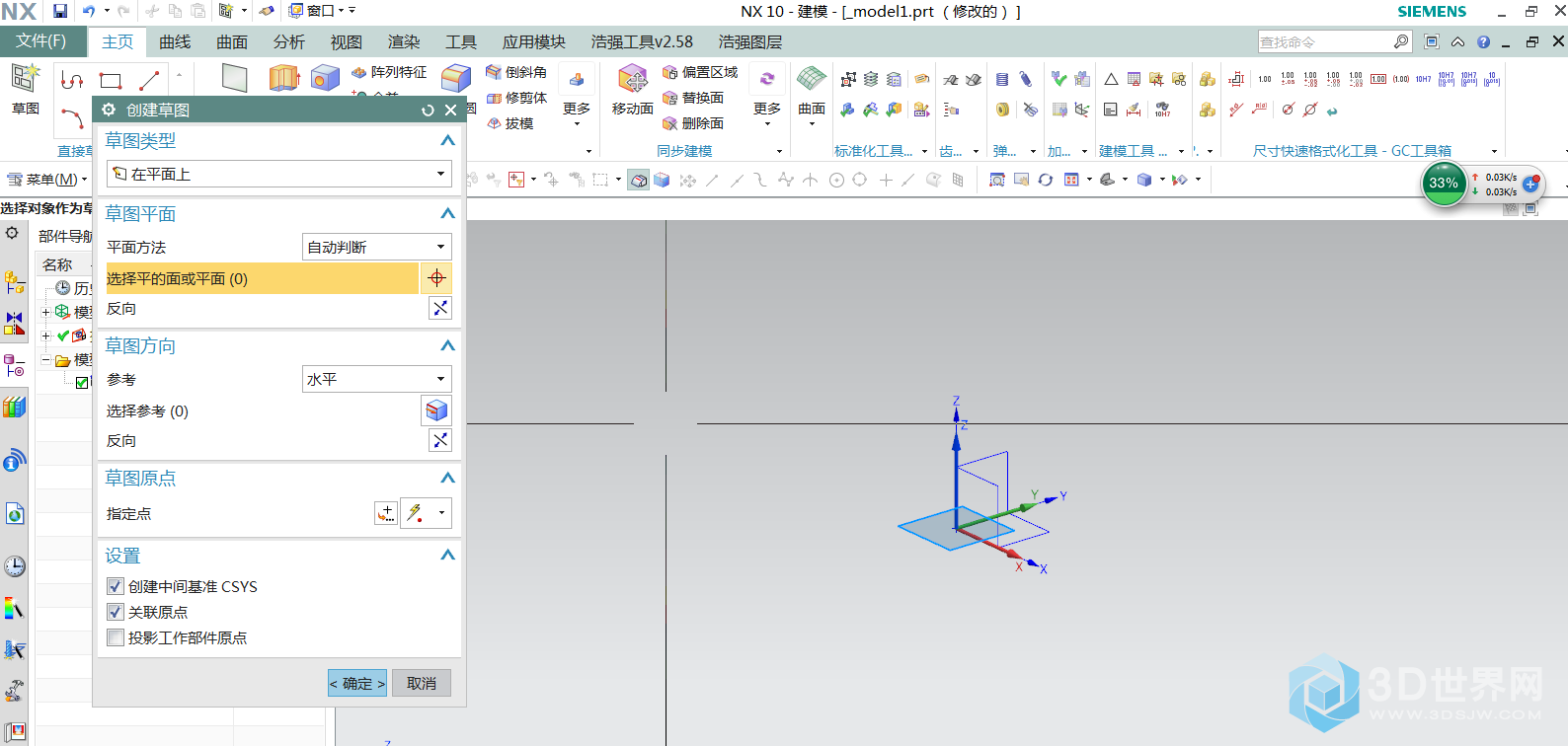
Task: Click the search magnifier icon
Action: 1401,41
